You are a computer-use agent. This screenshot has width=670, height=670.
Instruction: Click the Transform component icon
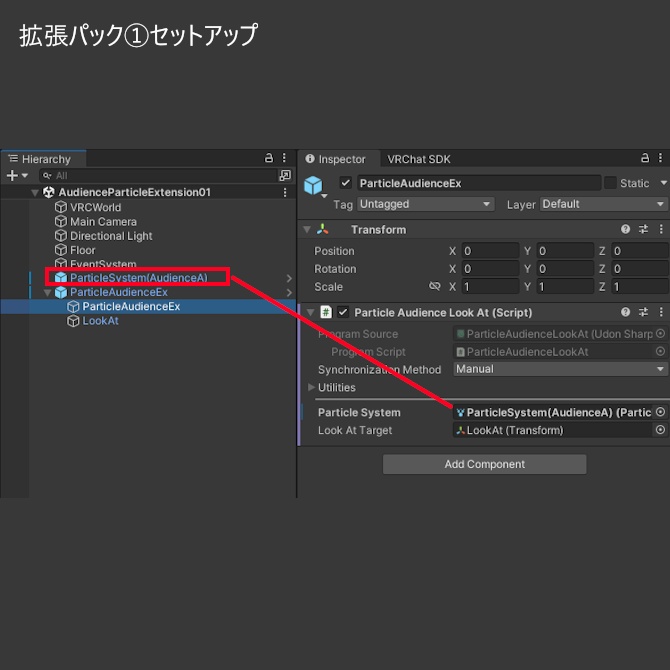pos(323,229)
